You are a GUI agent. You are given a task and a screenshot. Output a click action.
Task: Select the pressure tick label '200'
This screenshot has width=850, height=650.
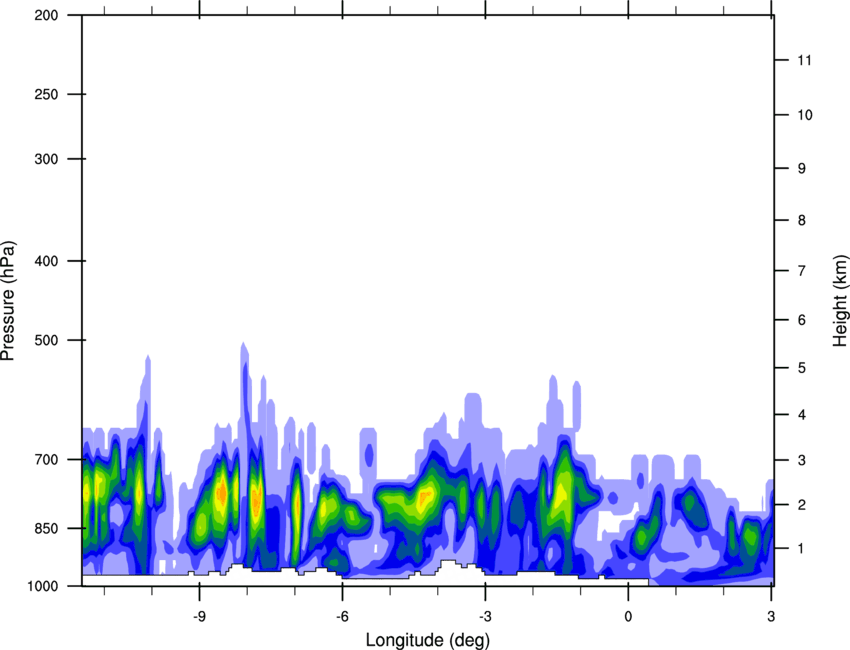click(x=46, y=16)
